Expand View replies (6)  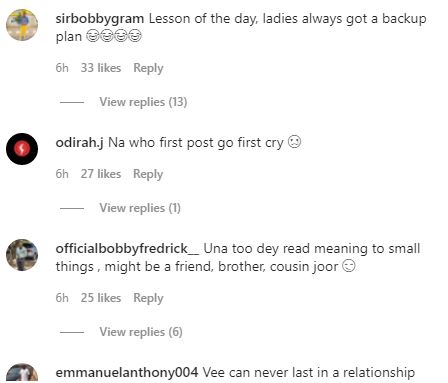141,332
